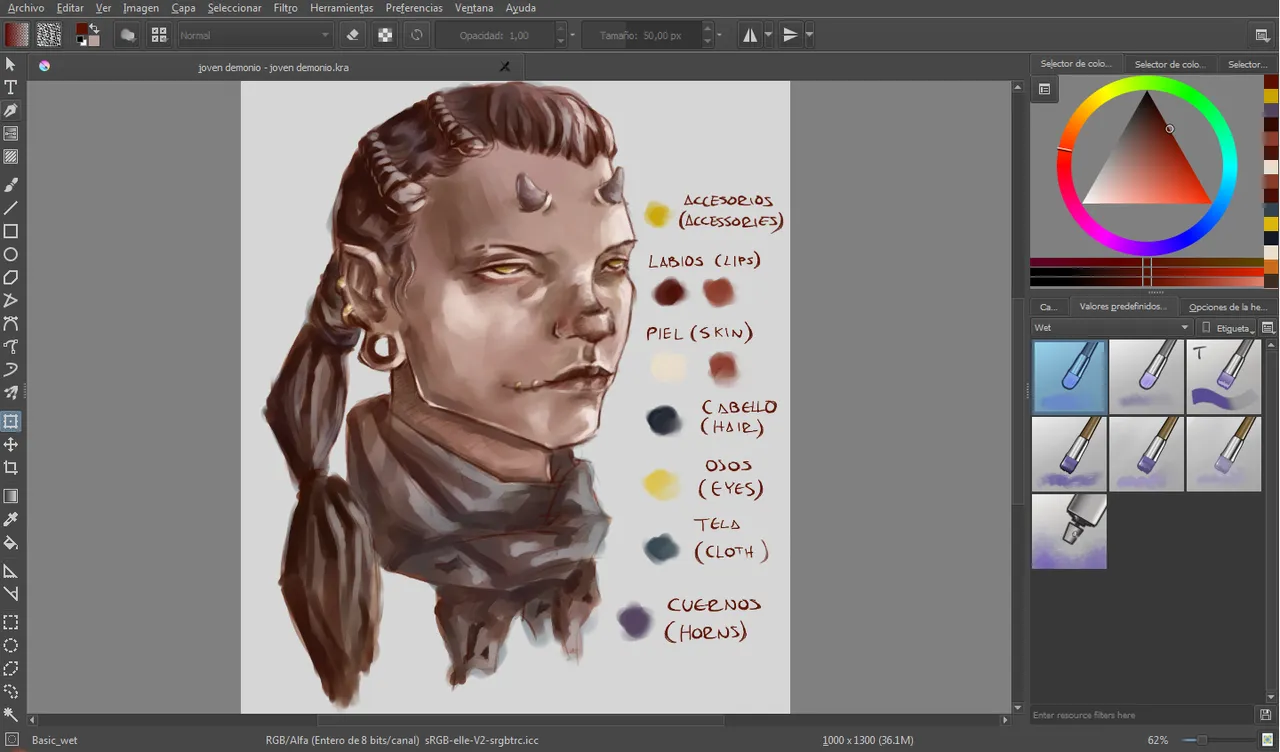Select the Move tool
1280x752 pixels.
11,444
